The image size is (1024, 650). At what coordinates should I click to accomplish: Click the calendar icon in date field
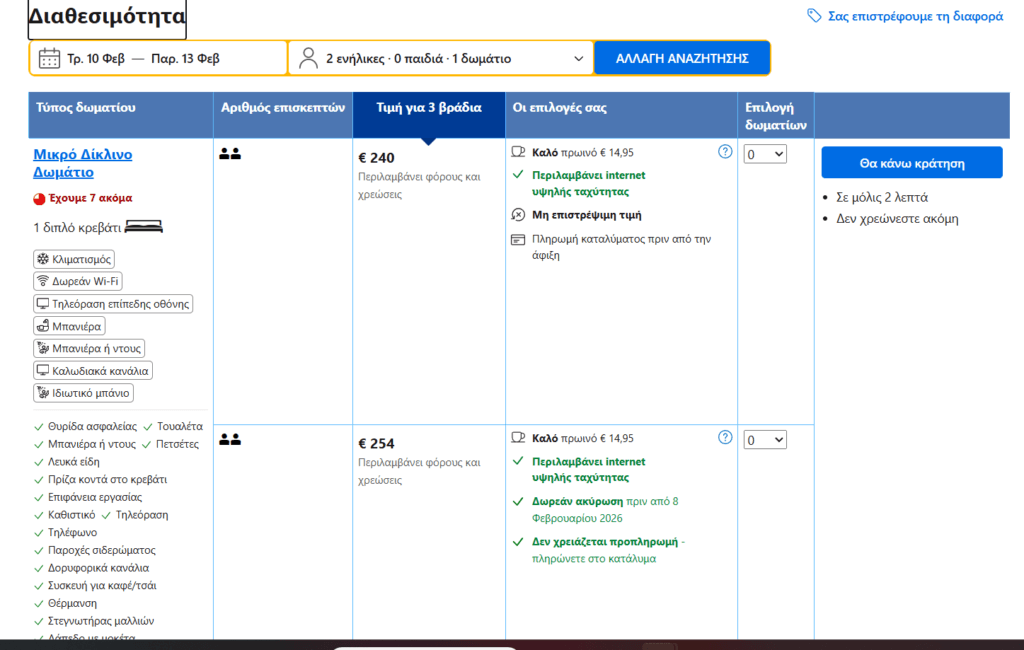(49, 58)
